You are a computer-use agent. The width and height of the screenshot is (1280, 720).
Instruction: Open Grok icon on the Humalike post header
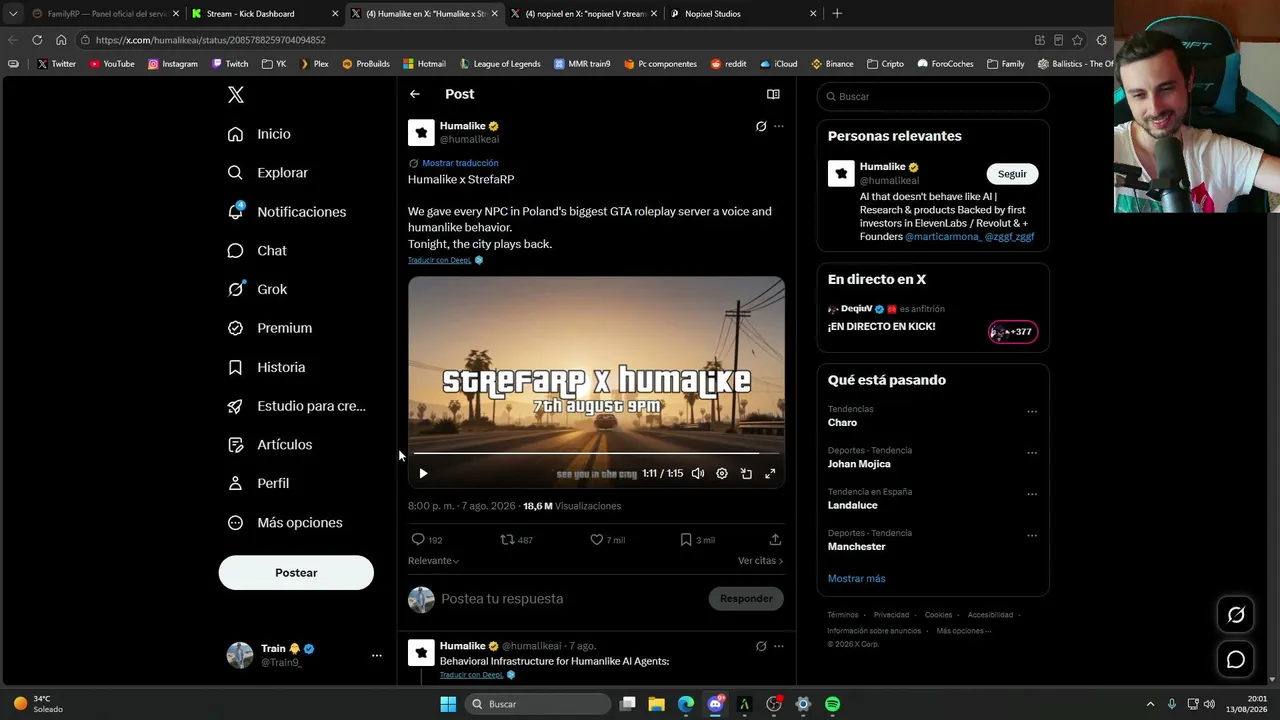coord(761,126)
